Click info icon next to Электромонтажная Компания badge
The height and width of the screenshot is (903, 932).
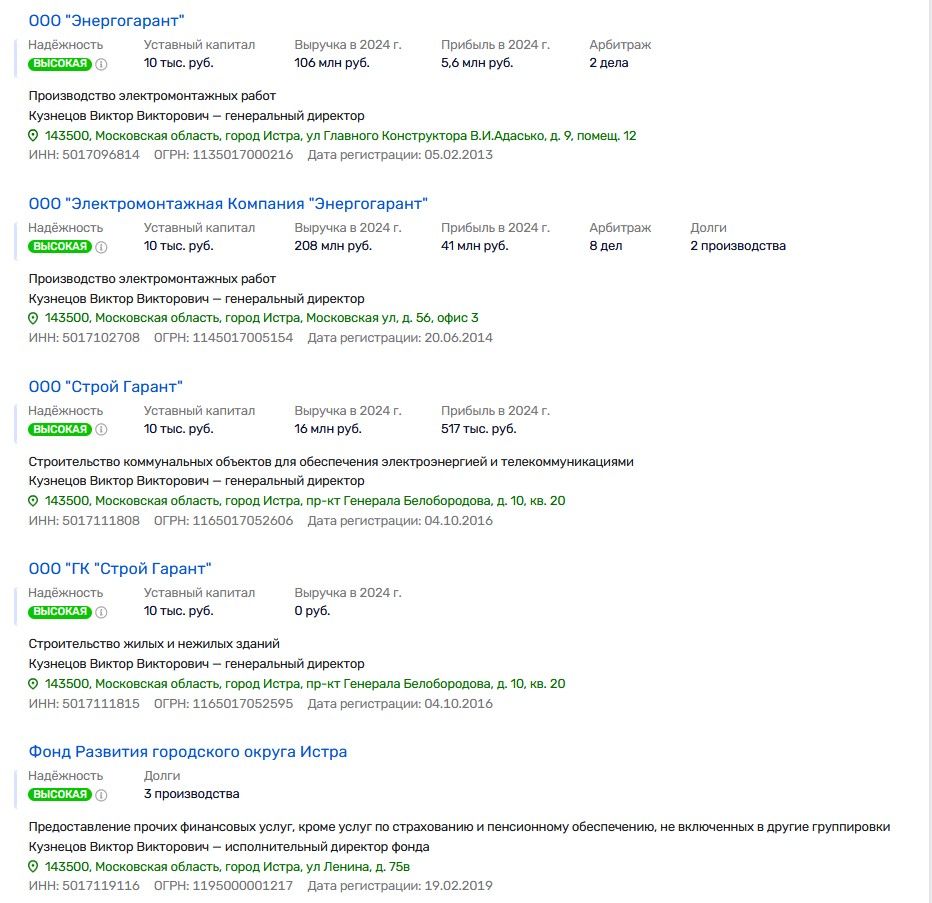pos(103,245)
